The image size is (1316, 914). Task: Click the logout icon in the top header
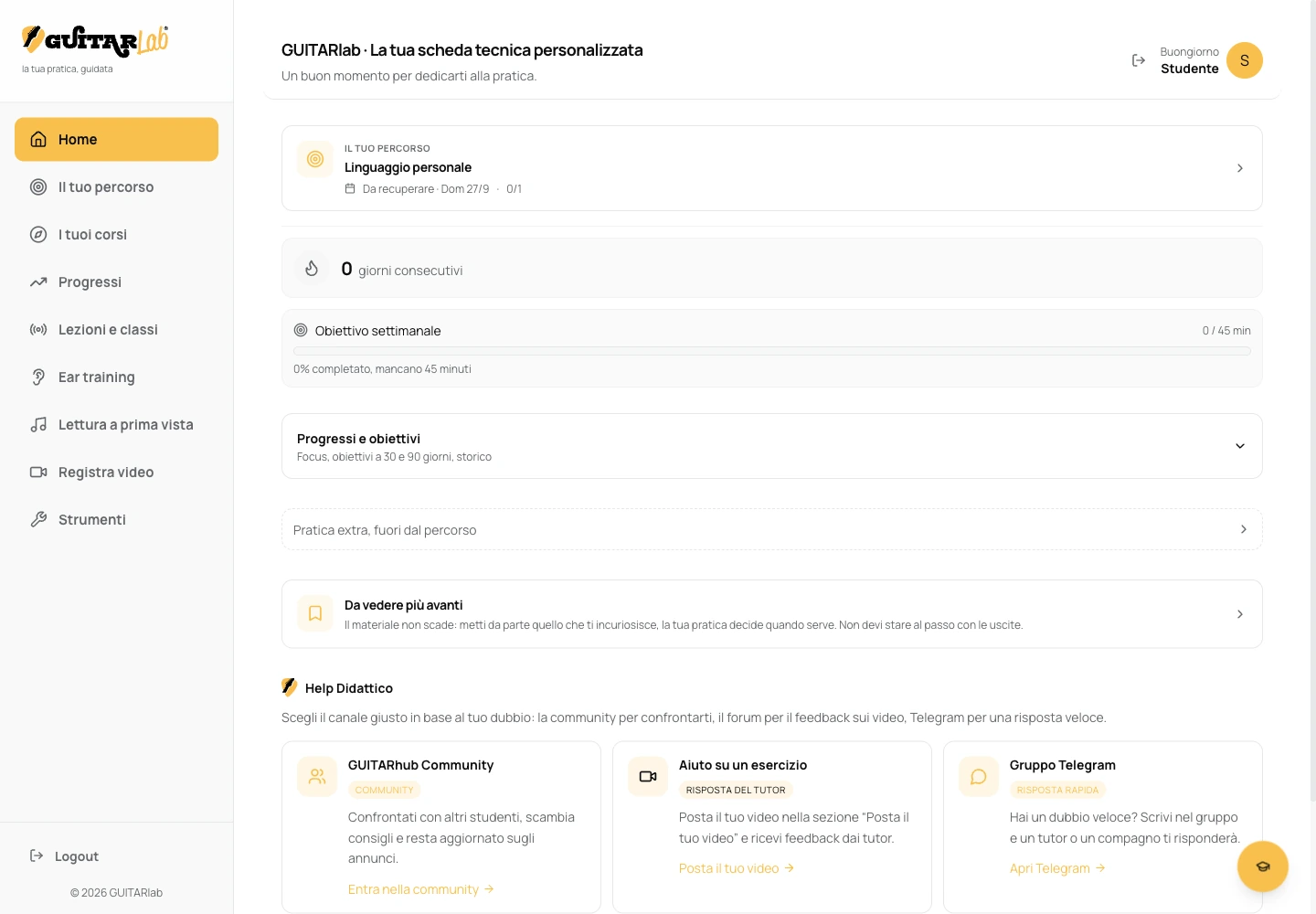click(x=1139, y=60)
